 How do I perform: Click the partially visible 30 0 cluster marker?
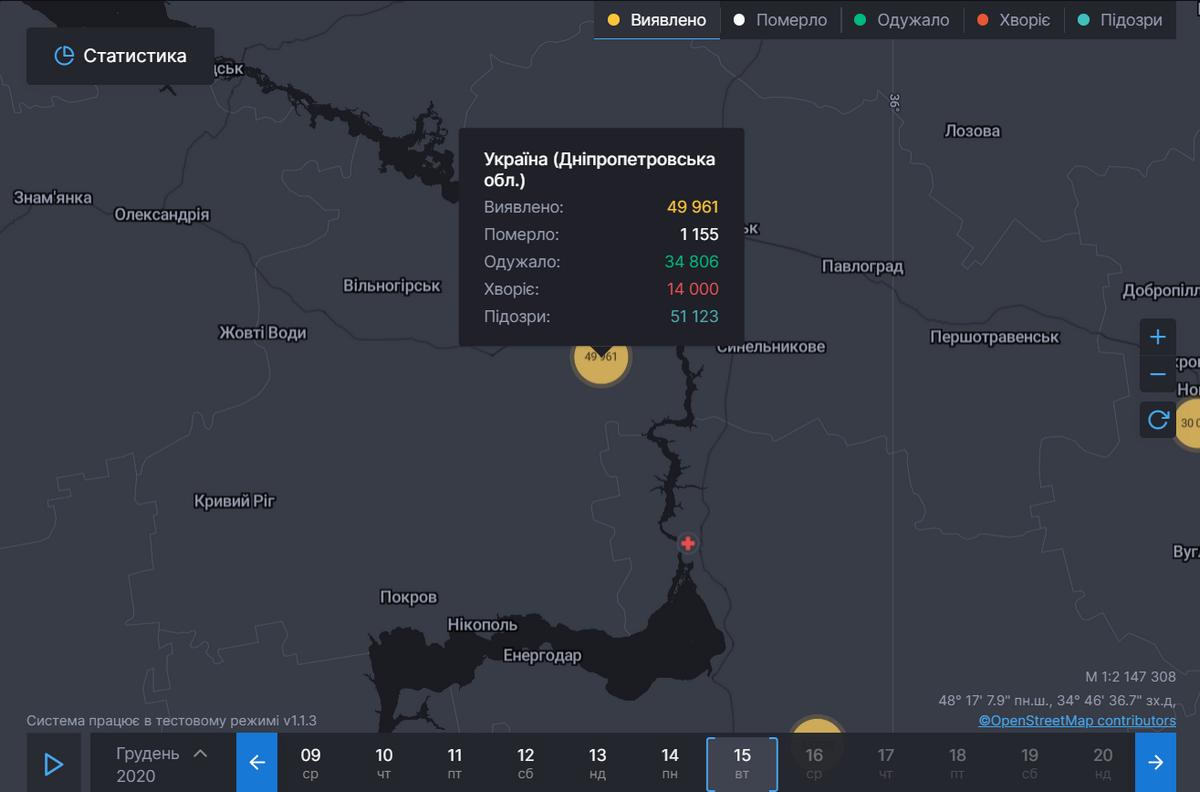(1187, 423)
